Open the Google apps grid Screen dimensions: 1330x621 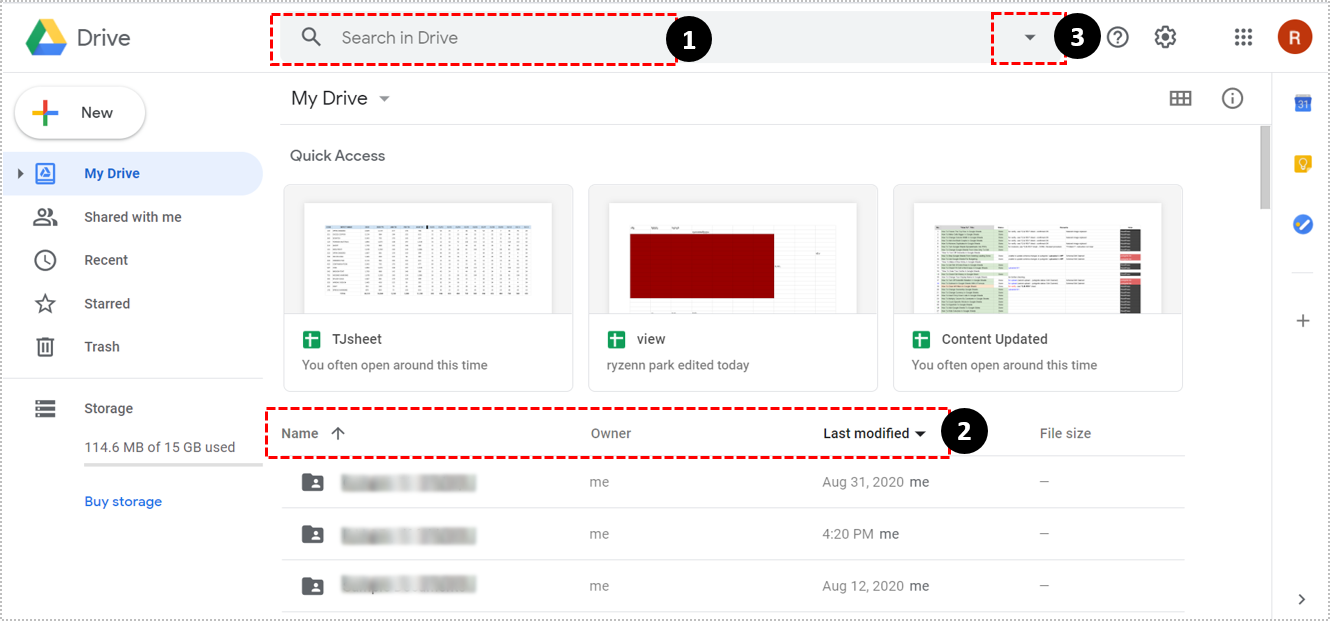point(1243,37)
